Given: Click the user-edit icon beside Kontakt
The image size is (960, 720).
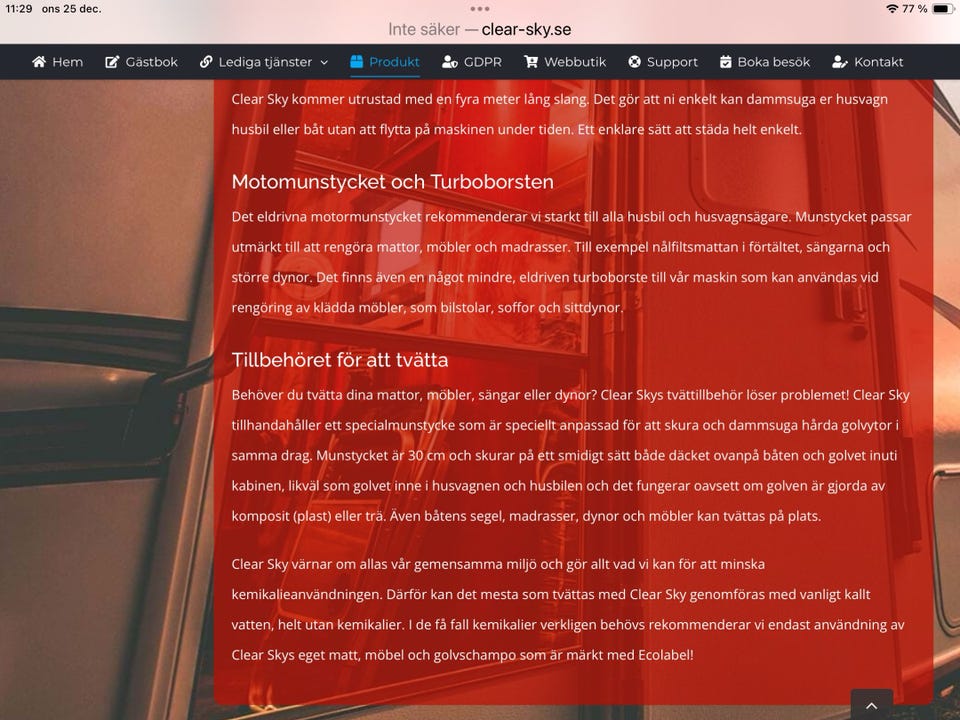Looking at the screenshot, I should tap(840, 62).
